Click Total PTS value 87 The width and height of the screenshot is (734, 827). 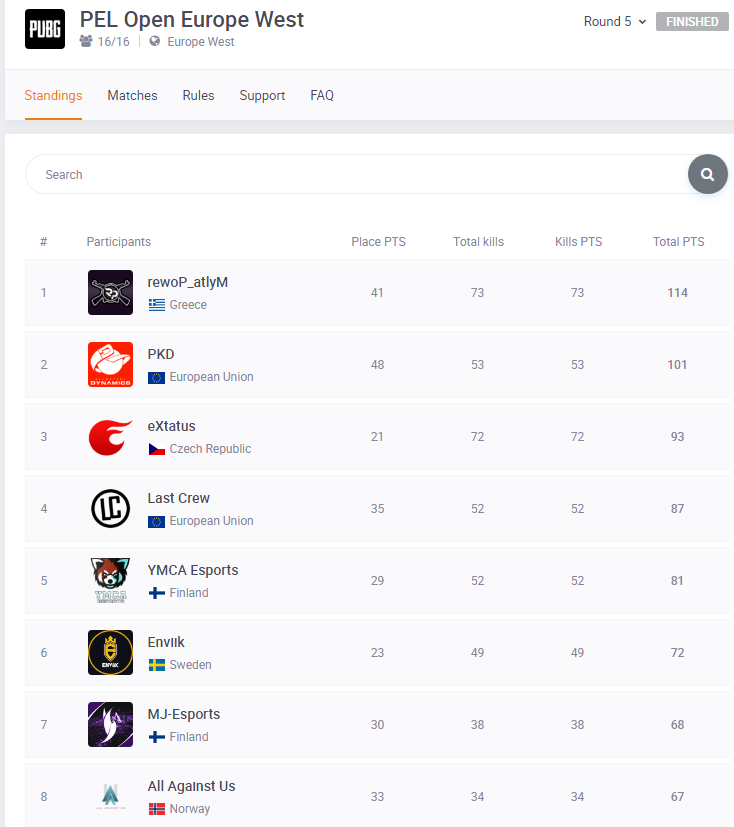[677, 508]
